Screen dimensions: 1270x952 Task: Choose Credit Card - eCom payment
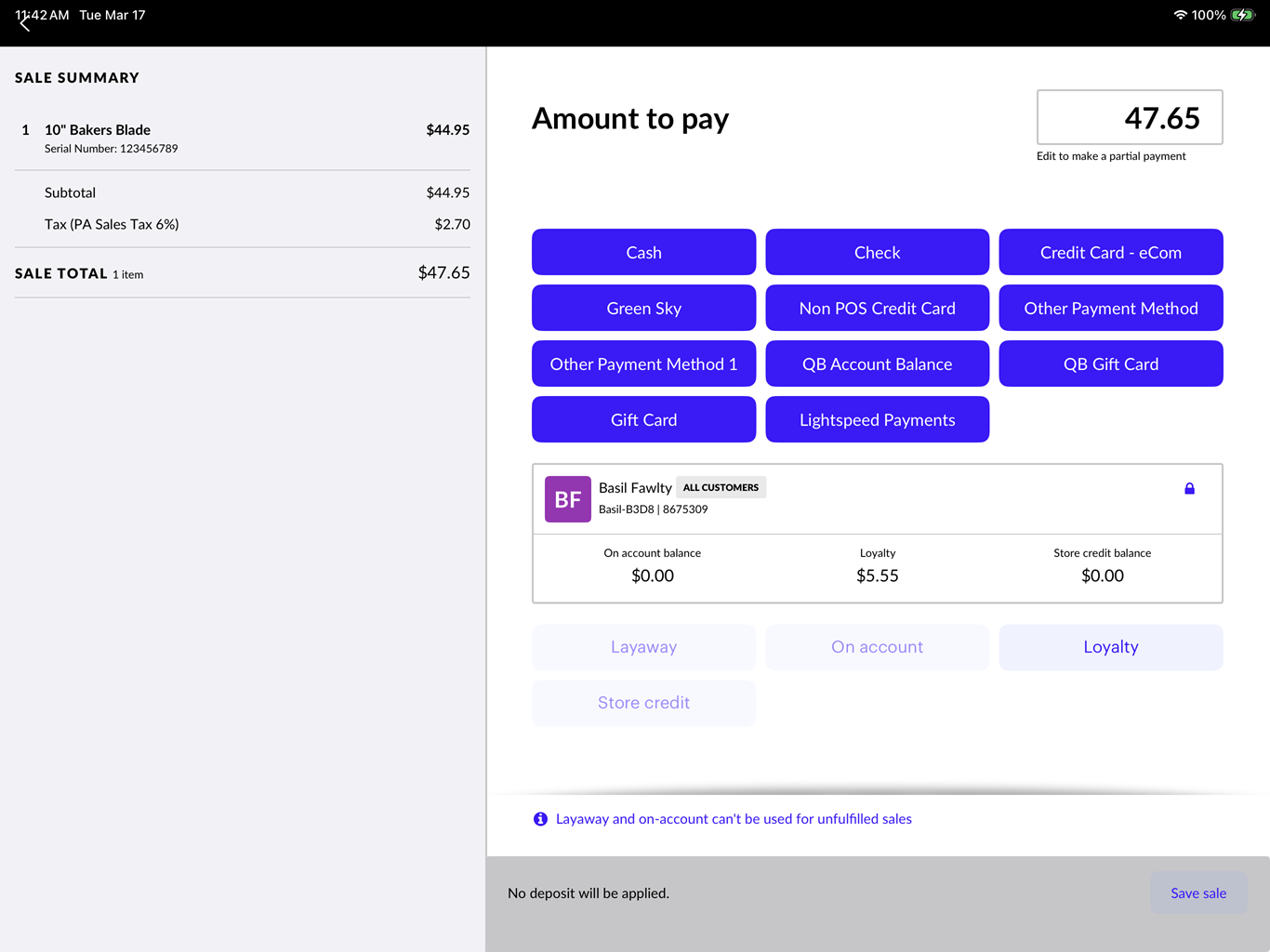[1111, 252]
